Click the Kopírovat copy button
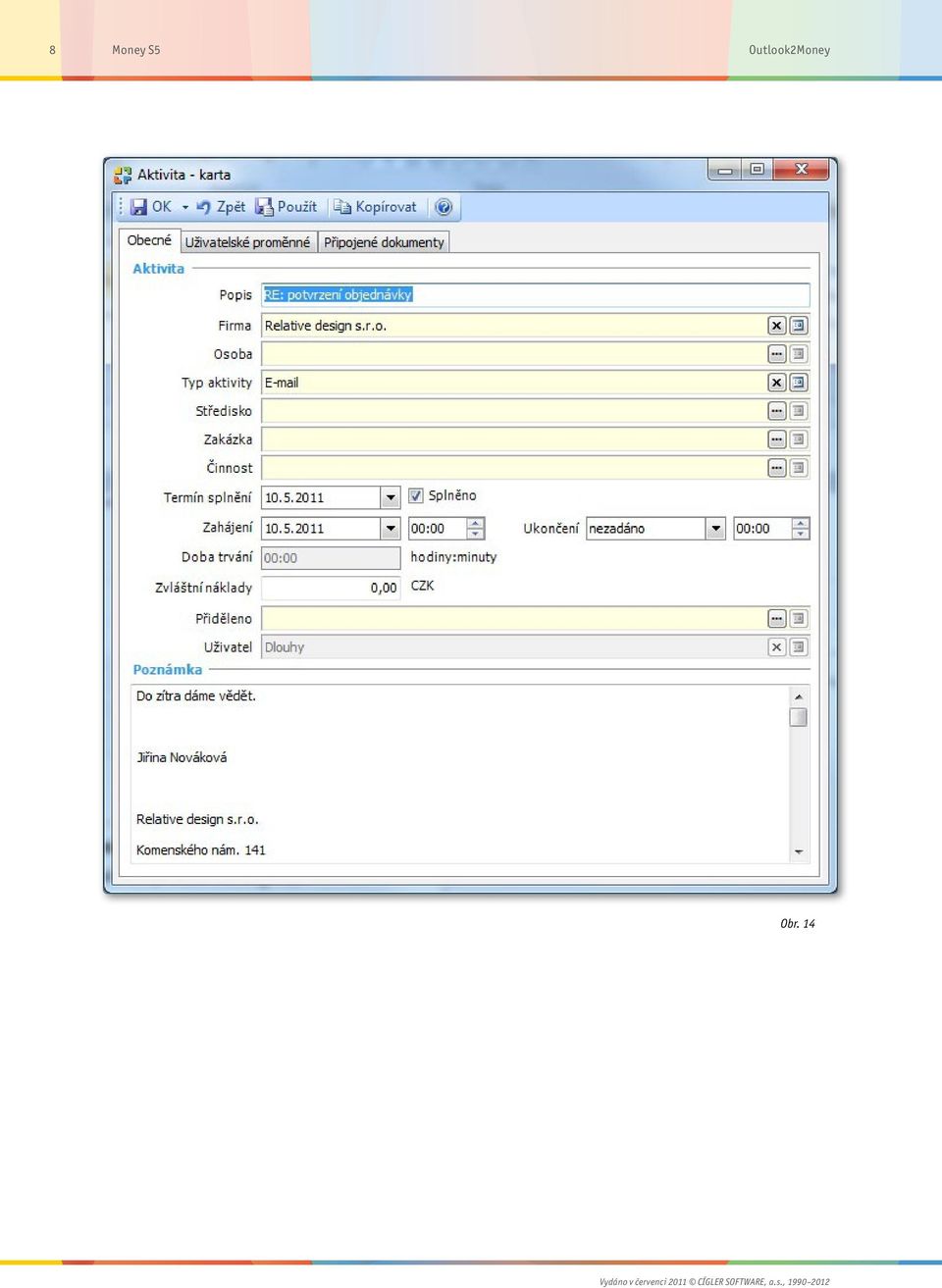The height and width of the screenshot is (1288, 942). coord(375,207)
